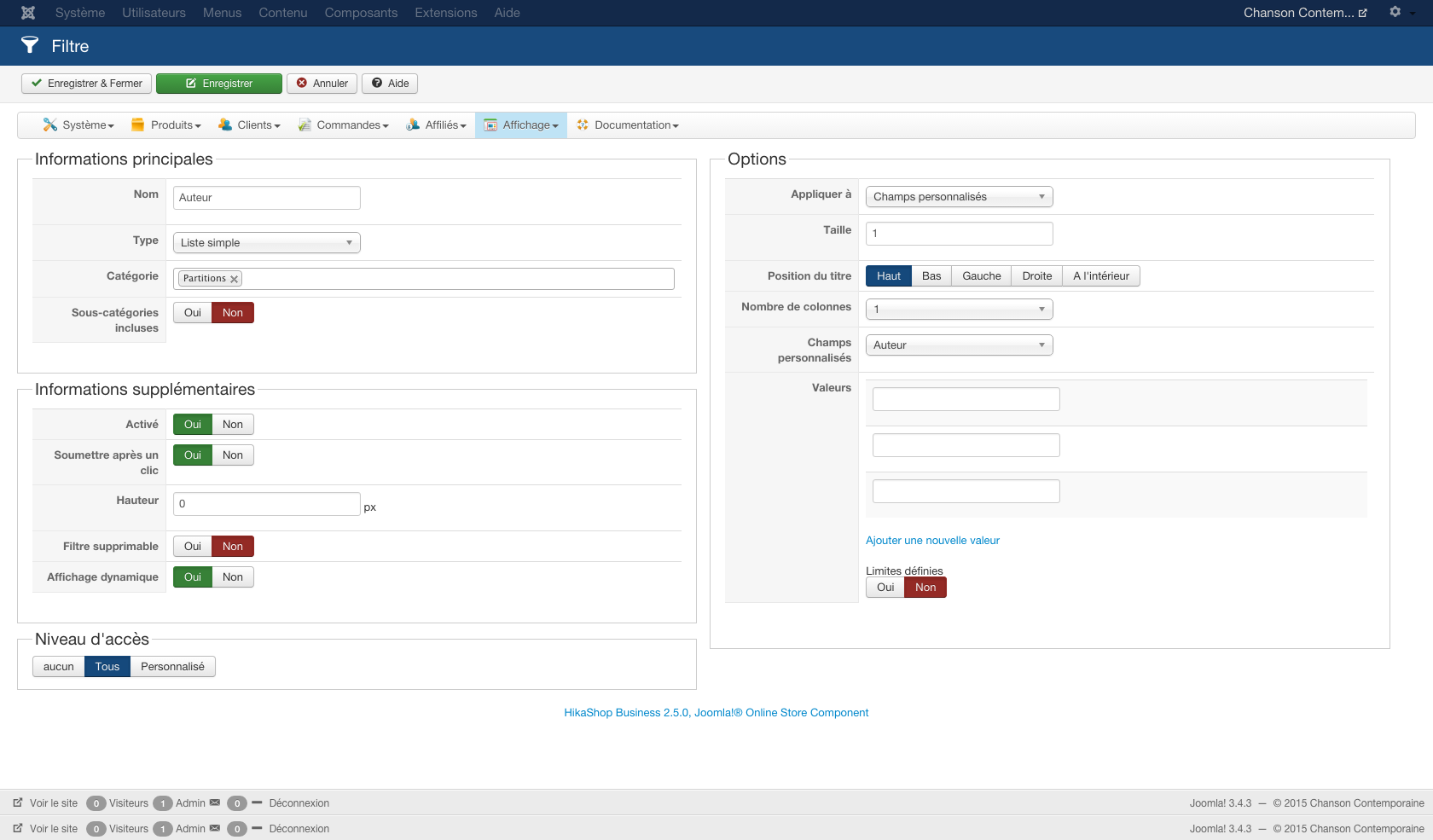
Task: Expand the Appliquer à dropdown
Action: tap(959, 197)
